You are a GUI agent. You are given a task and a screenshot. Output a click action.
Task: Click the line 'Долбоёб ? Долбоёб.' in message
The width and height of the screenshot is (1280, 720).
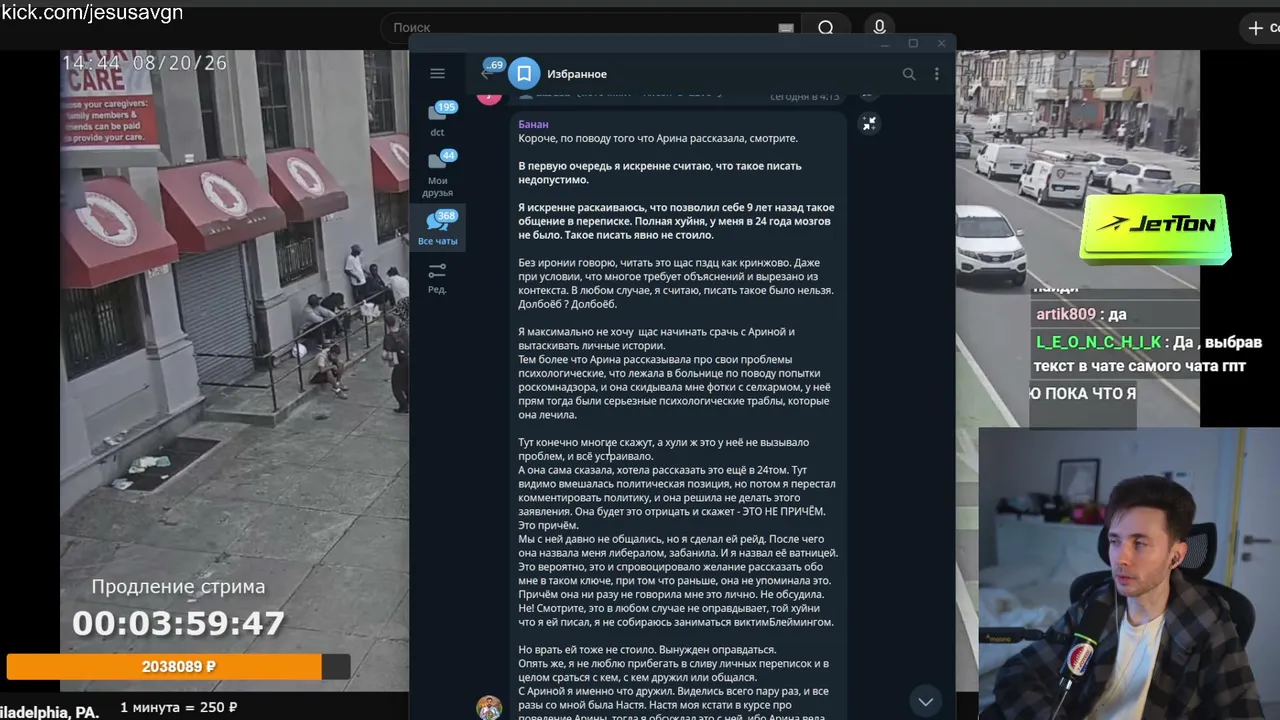pyautogui.click(x=567, y=304)
